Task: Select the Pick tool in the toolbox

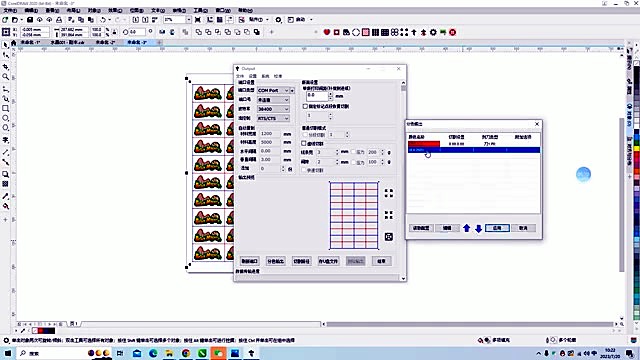Action: (x=5, y=45)
